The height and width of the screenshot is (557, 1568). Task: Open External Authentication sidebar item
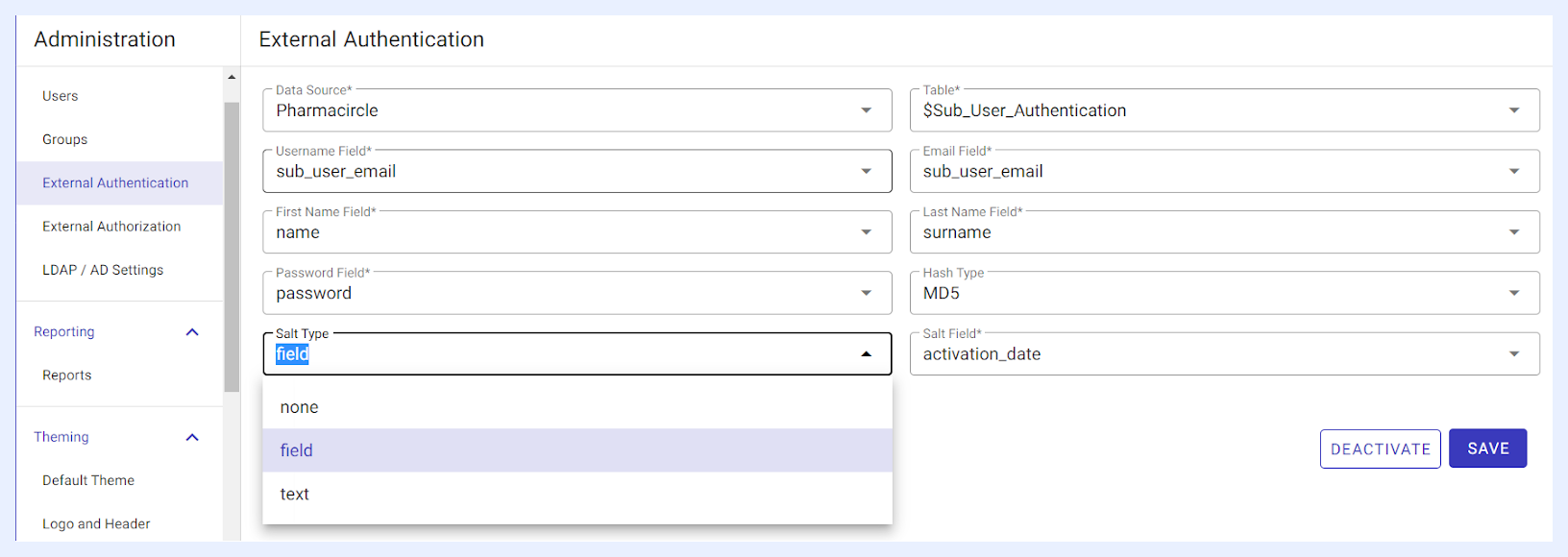(120, 182)
